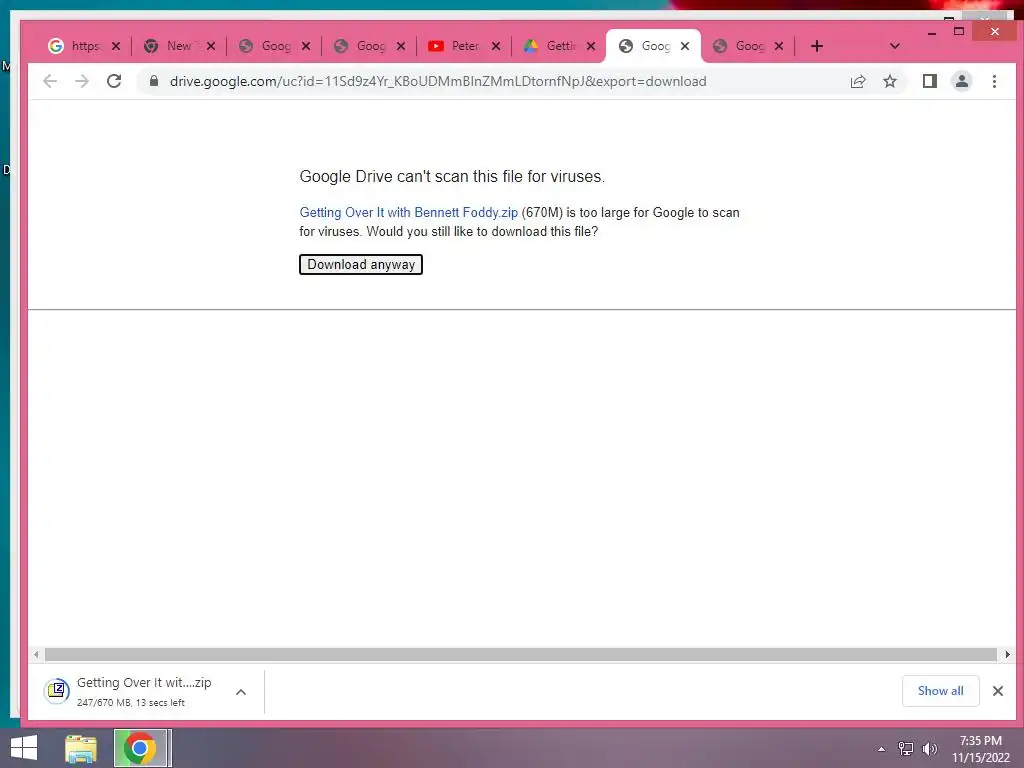The height and width of the screenshot is (768, 1024).
Task: Click the Chrome taskbar icon
Action: (x=140, y=748)
